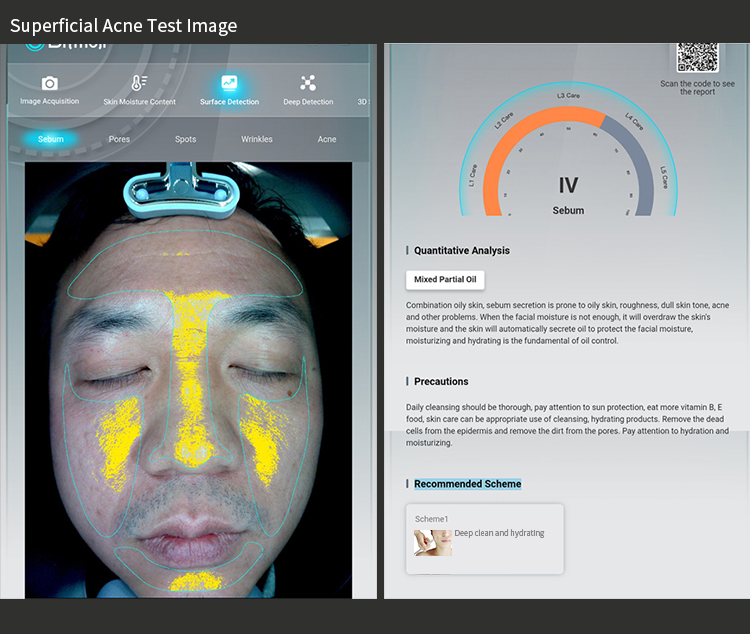750x634 pixels.
Task: Select the Skin Moisture Content thermometer icon
Action: (x=139, y=83)
